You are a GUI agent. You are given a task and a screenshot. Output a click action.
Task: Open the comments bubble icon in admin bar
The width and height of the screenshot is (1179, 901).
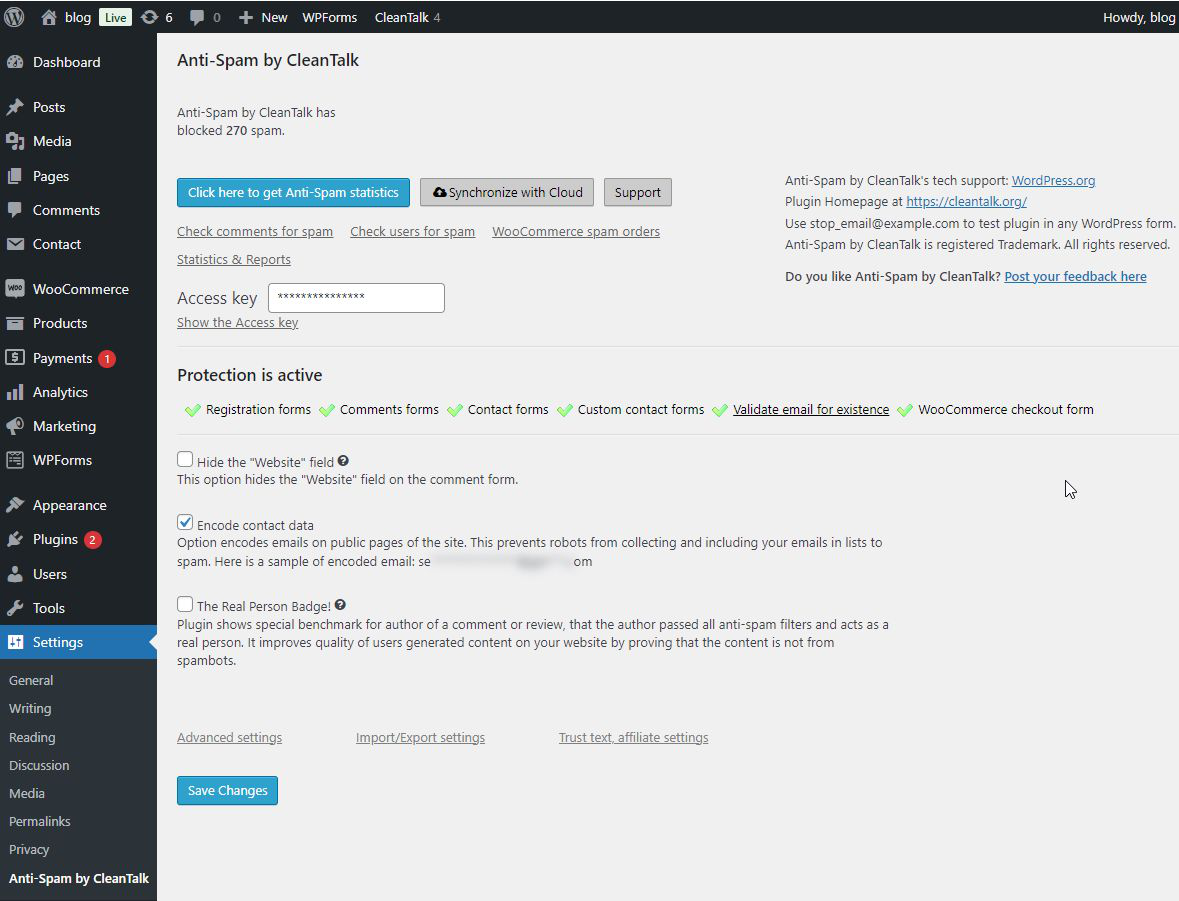[x=197, y=17]
